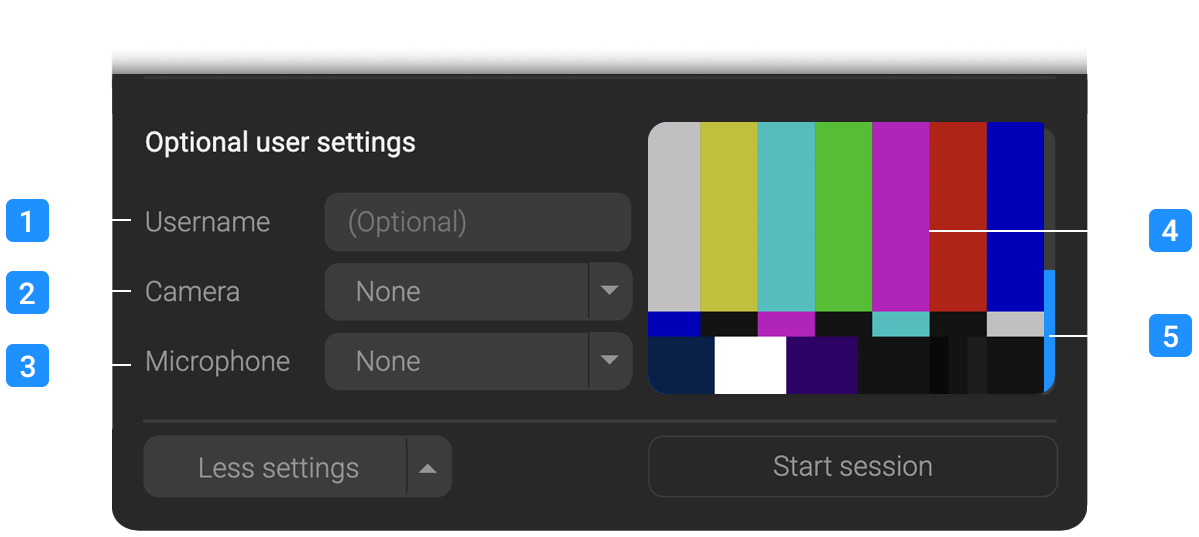This screenshot has width=1199, height=537.
Task: Click the Microphone label text
Action: click(x=217, y=362)
